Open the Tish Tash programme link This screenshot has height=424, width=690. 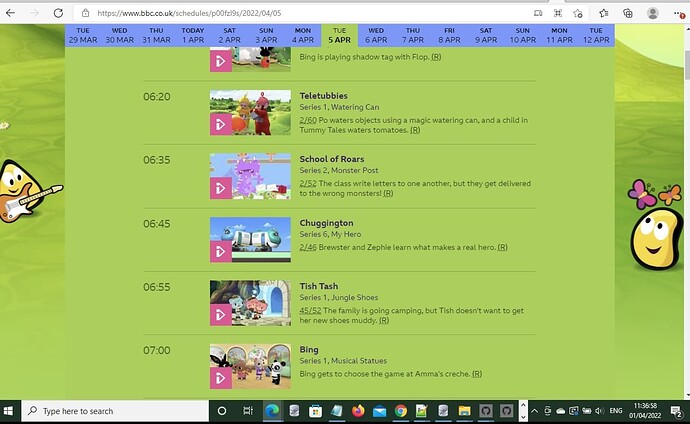(319, 286)
